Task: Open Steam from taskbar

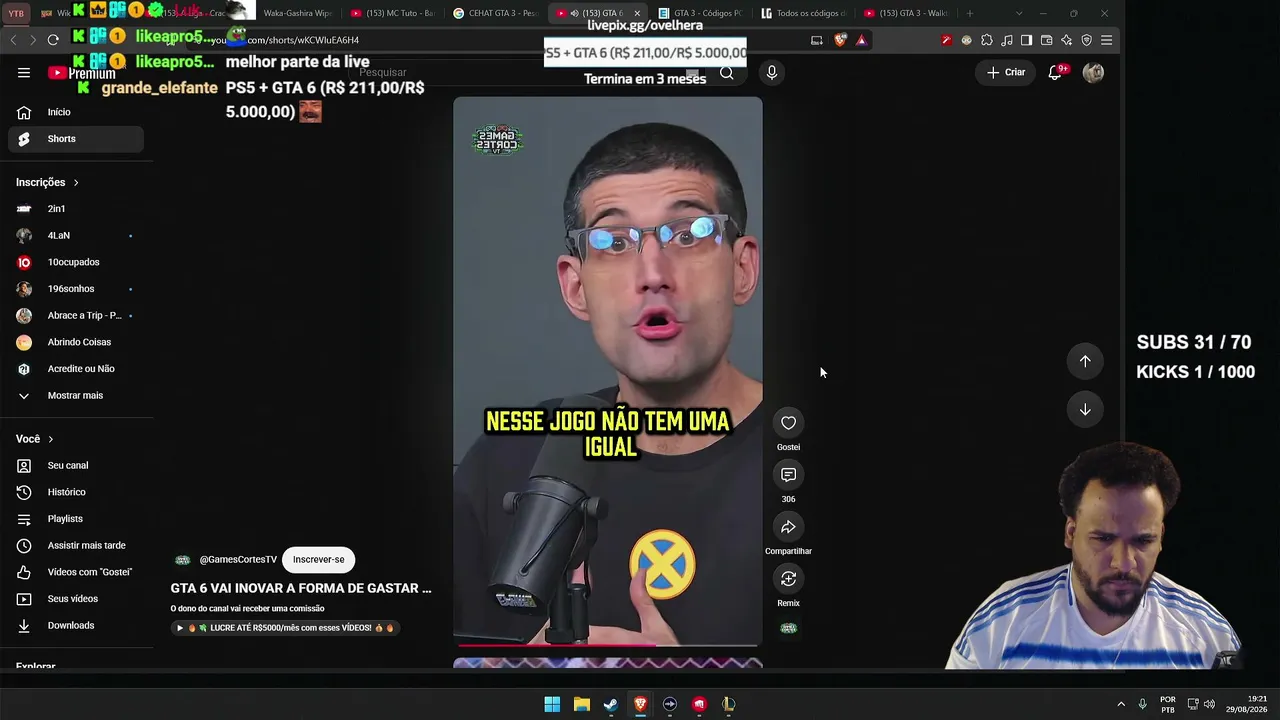Action: click(611, 704)
